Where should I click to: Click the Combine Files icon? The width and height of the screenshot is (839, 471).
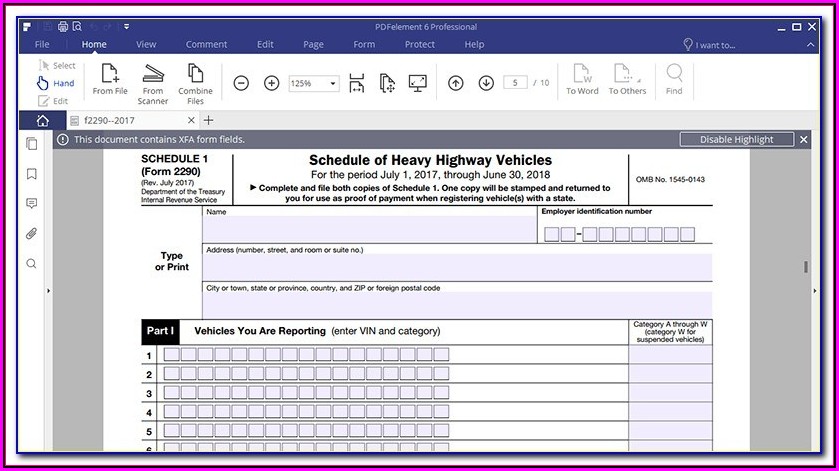click(195, 74)
